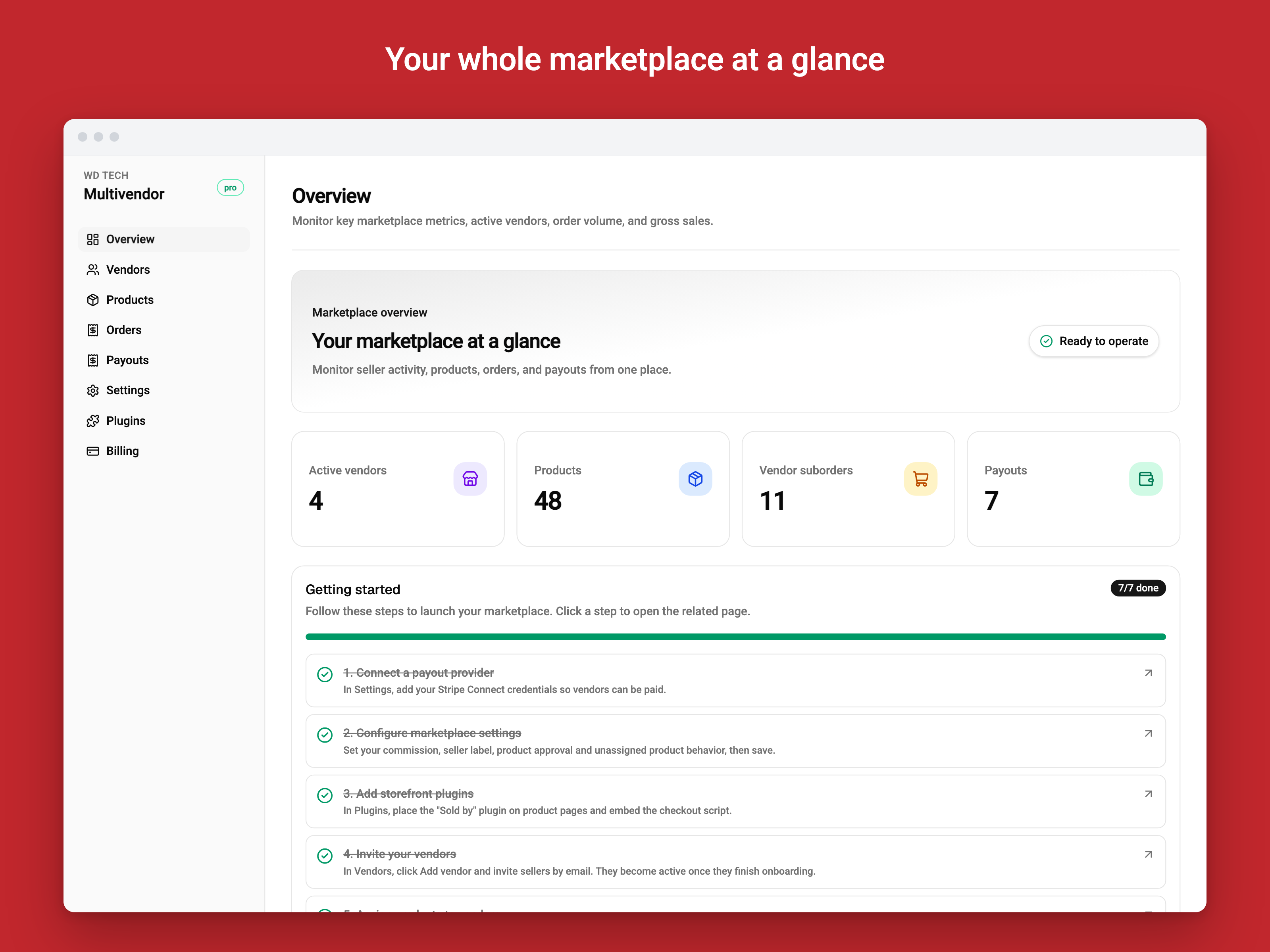
Task: Click the Settings gear icon
Action: [x=92, y=391]
